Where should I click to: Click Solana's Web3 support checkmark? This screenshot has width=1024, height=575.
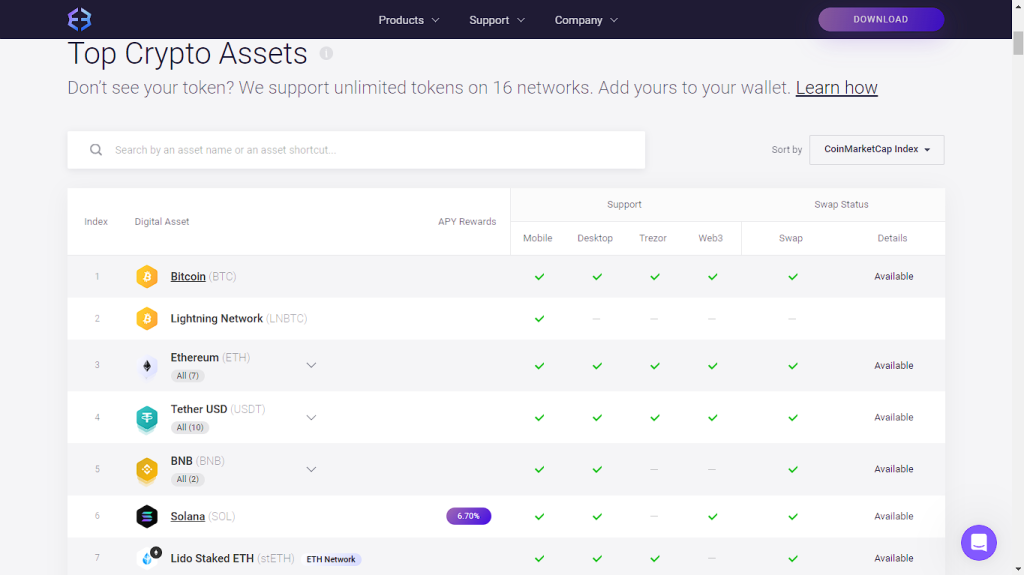[x=712, y=516]
